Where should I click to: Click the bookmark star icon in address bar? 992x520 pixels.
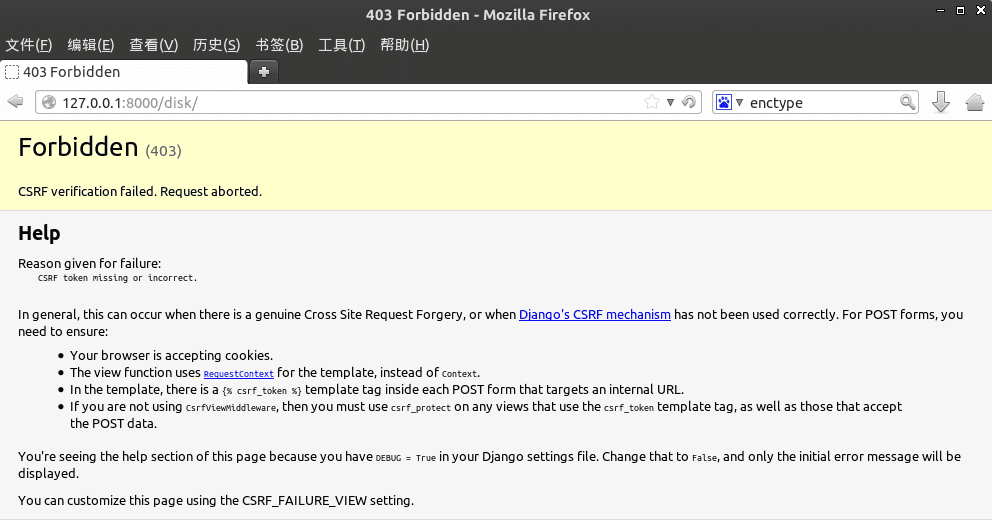pyautogui.click(x=652, y=102)
